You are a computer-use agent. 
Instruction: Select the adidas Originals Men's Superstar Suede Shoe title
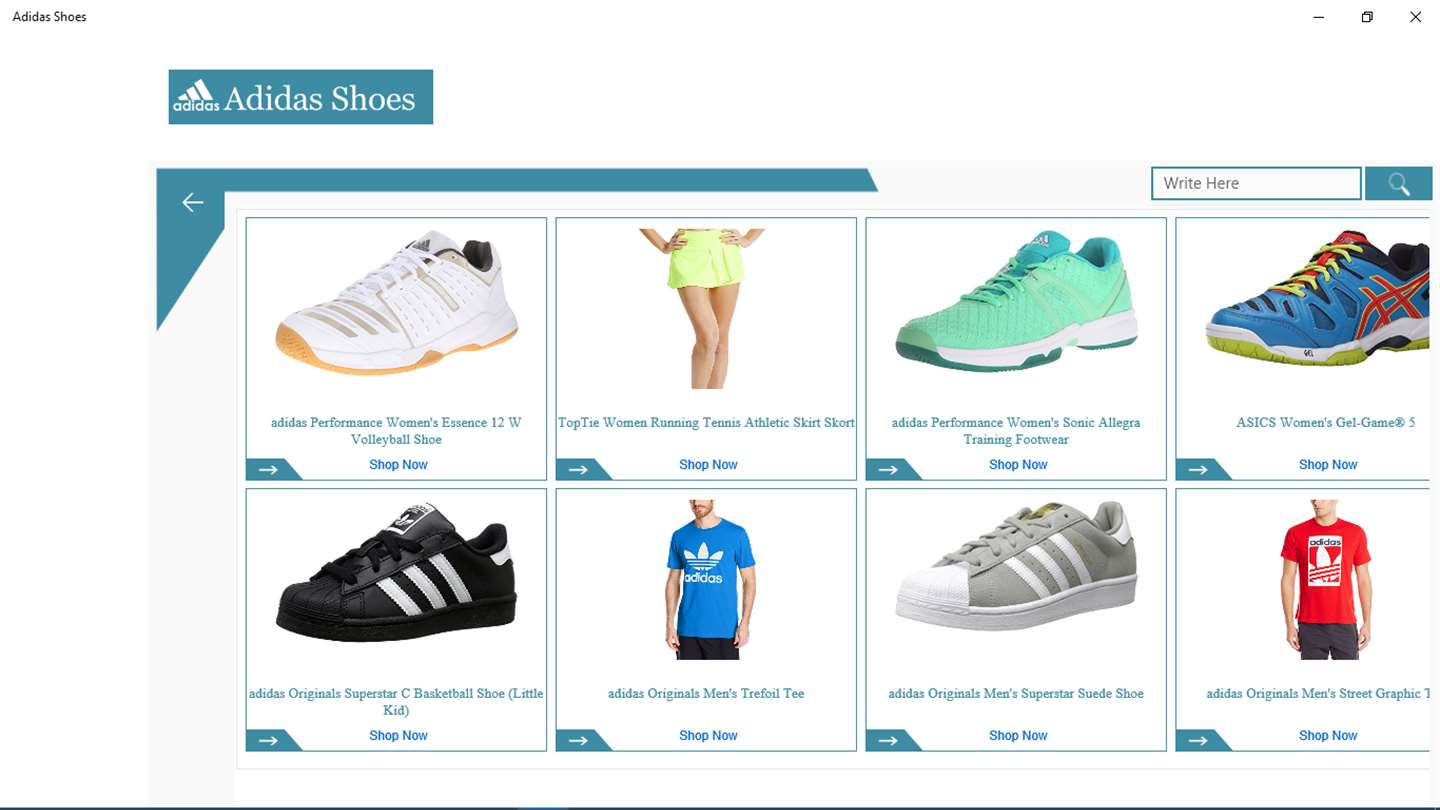tap(1016, 694)
